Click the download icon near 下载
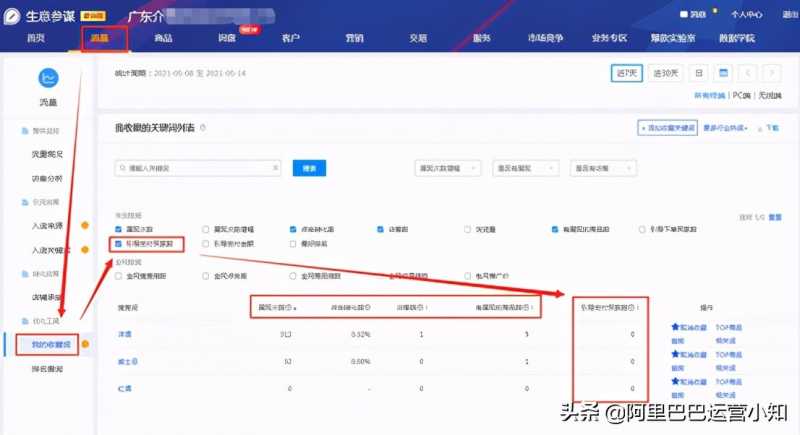Viewport: 800px width, 435px height. click(x=760, y=129)
